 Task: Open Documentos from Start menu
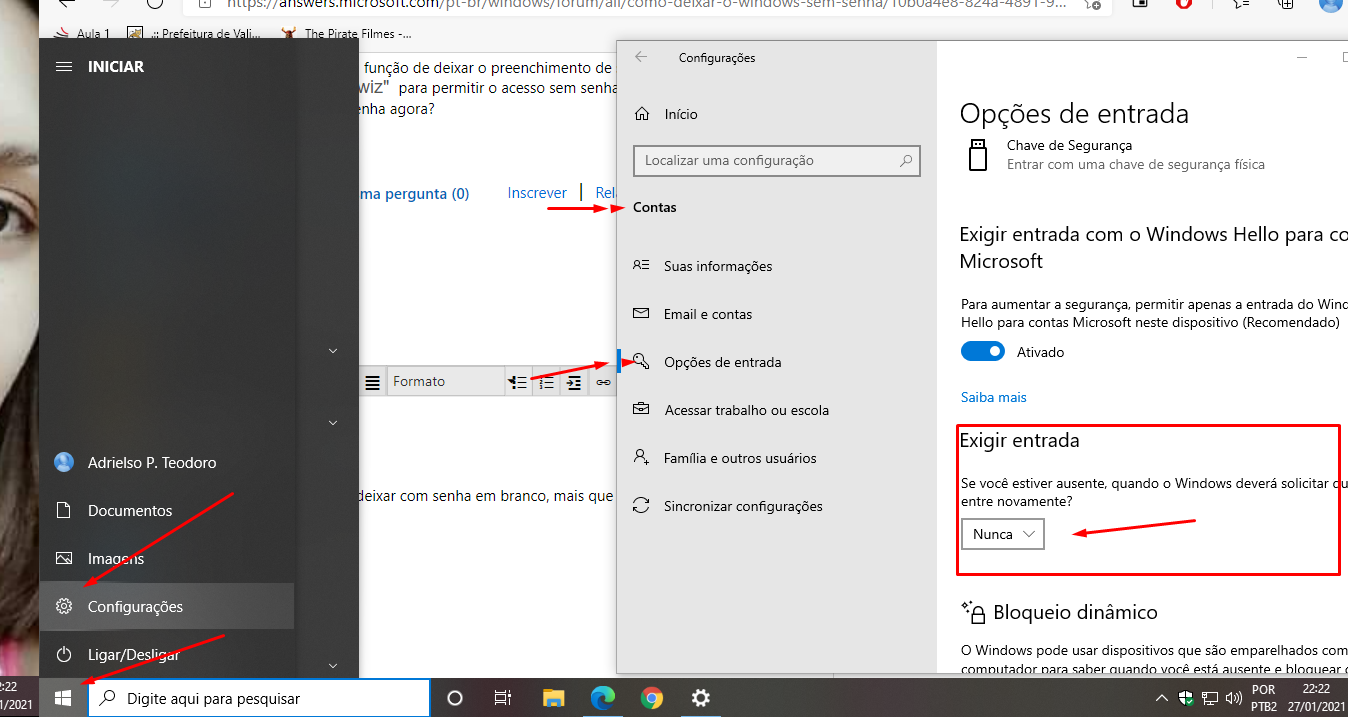[x=167, y=511]
